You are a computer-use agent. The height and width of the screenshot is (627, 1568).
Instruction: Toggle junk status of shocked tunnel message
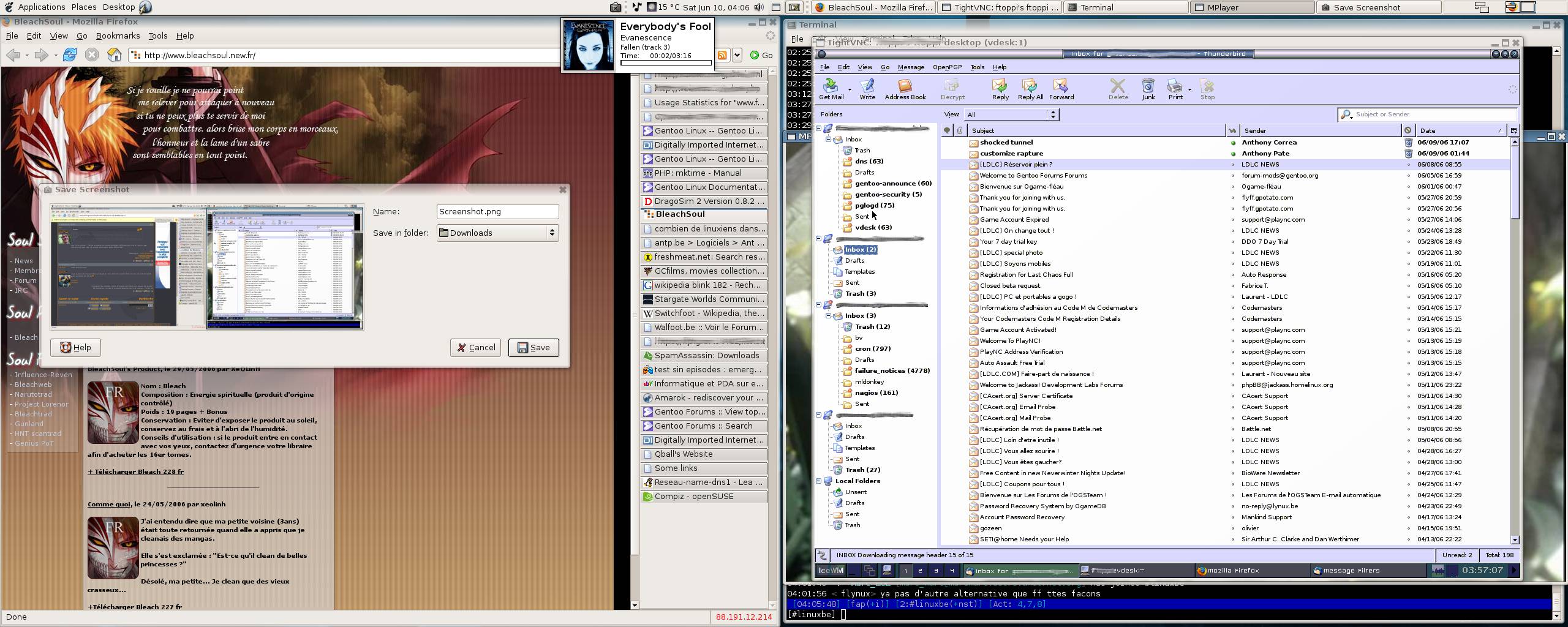(1408, 143)
